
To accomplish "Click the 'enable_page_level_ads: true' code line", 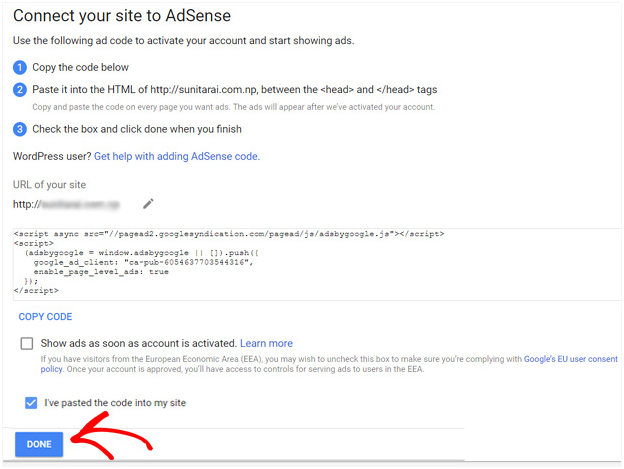I will click(101, 272).
